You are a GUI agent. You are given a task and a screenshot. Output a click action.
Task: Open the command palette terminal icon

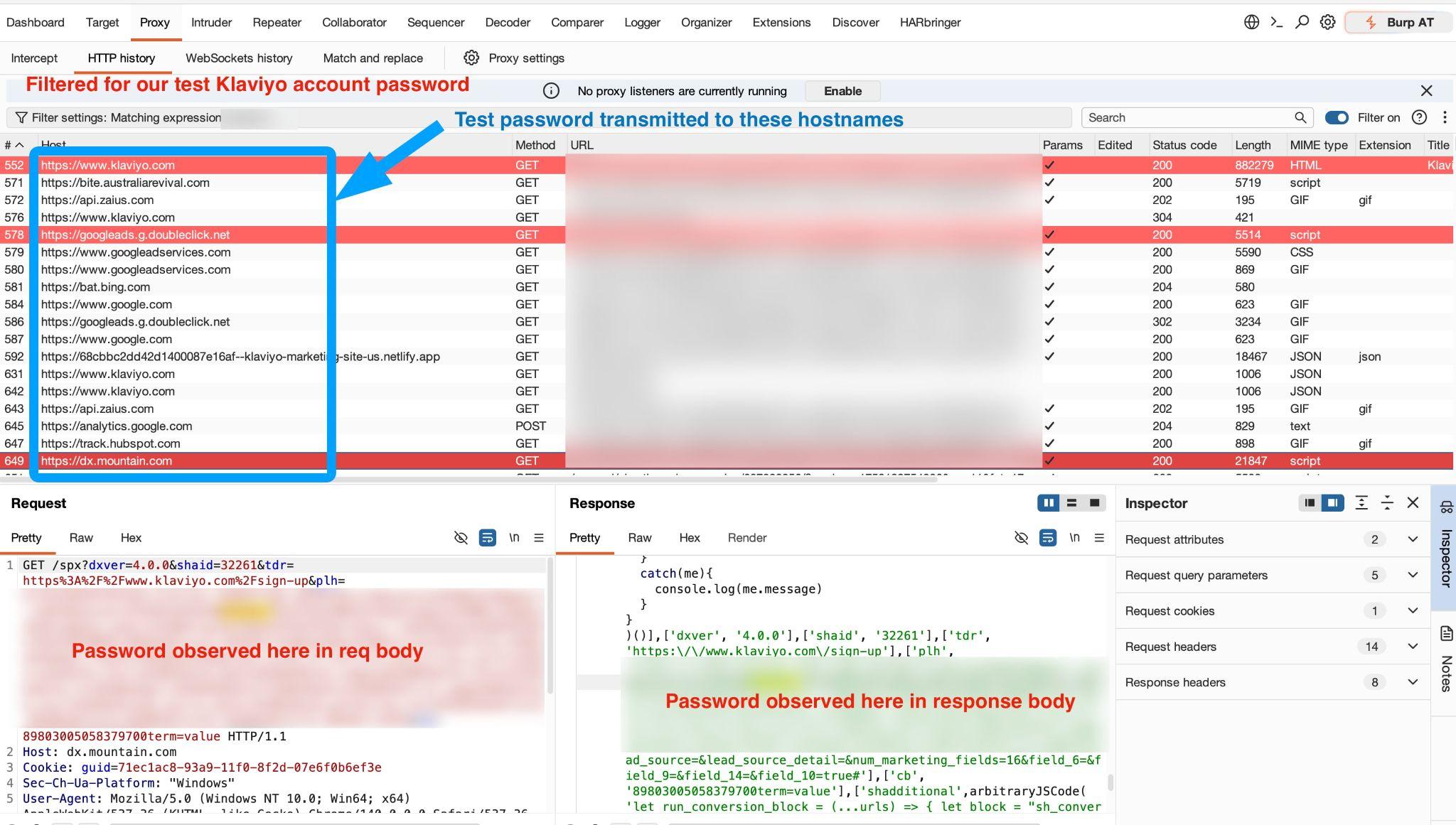[1277, 22]
